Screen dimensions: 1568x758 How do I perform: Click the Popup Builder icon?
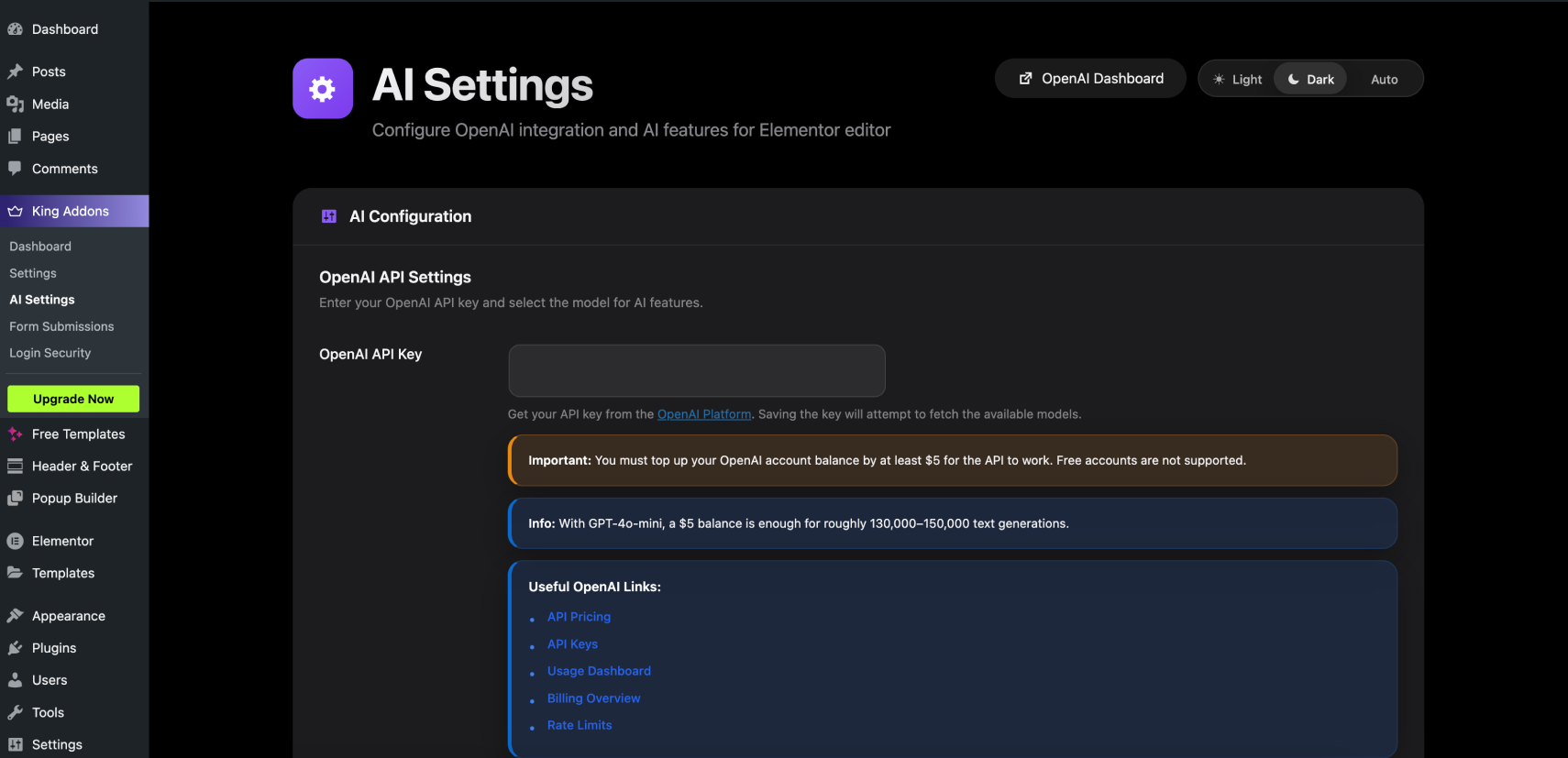[15, 499]
